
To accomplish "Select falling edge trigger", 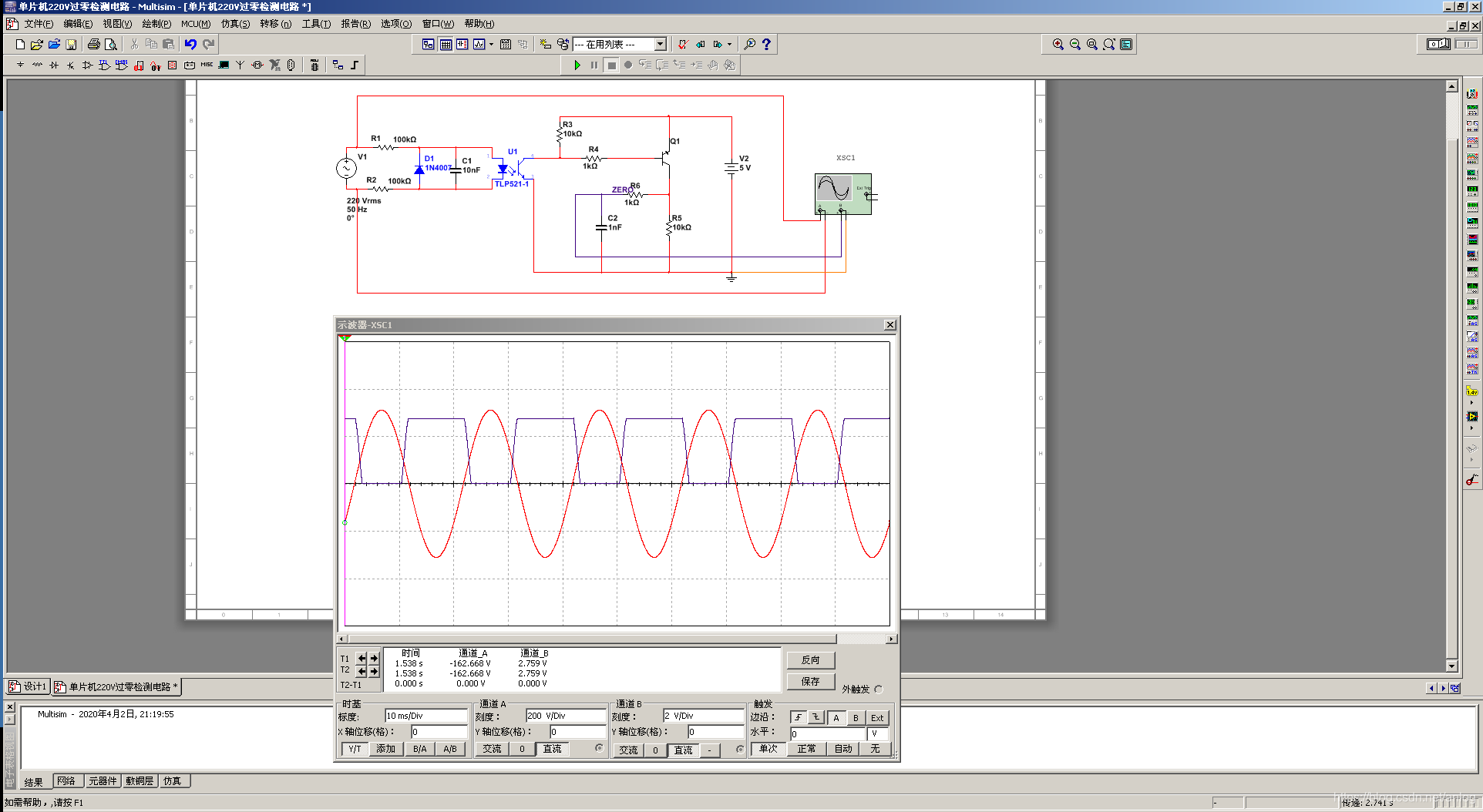I will tap(816, 717).
